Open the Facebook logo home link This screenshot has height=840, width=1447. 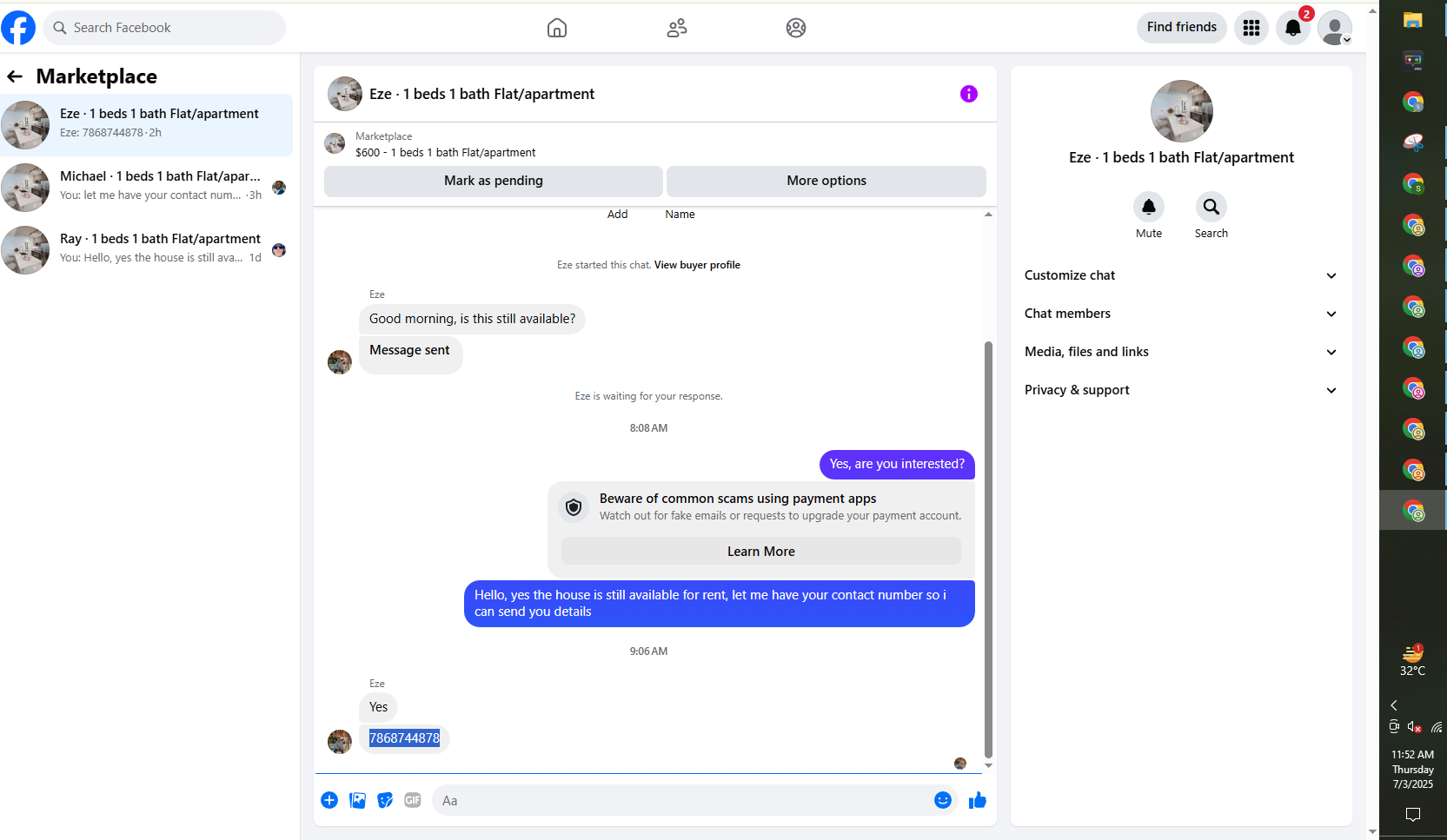tap(18, 28)
